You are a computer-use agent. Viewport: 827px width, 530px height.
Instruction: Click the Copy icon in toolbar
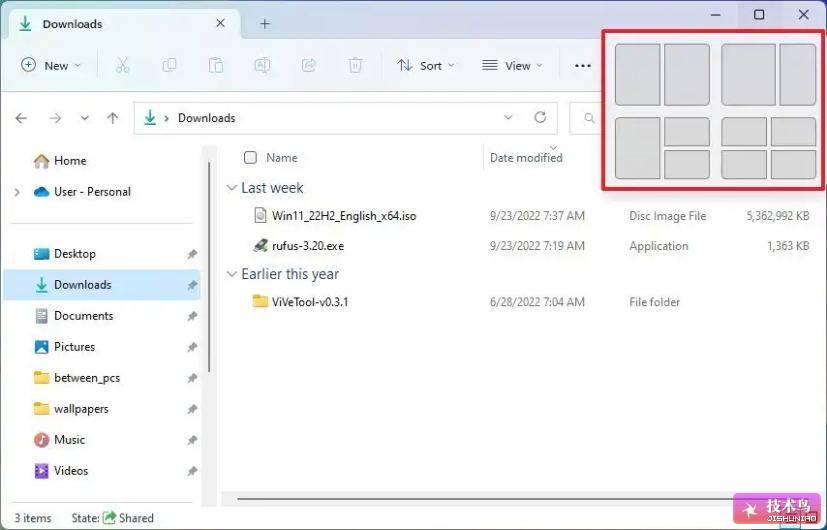tap(169, 65)
